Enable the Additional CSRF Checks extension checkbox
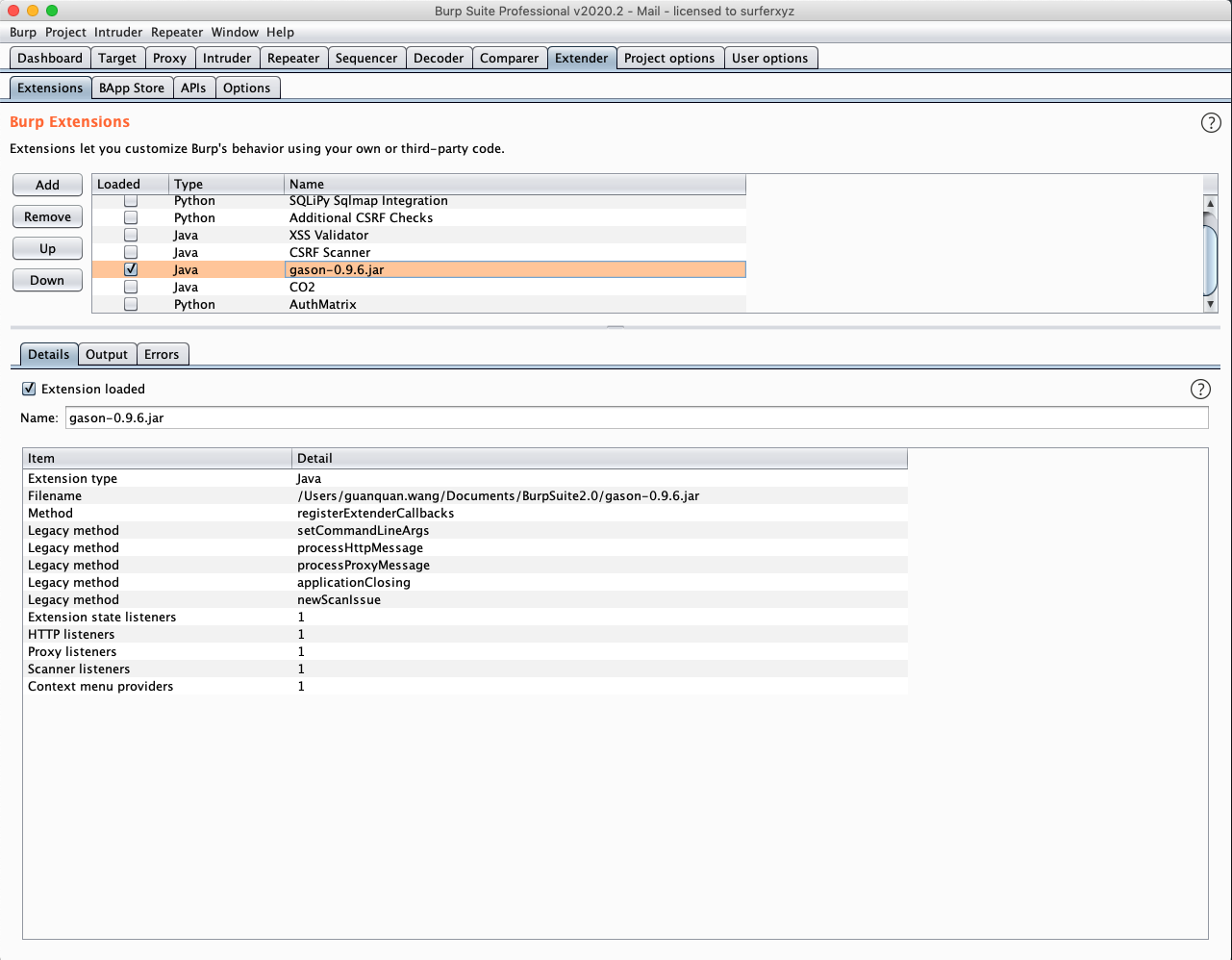1232x960 pixels. tap(131, 218)
